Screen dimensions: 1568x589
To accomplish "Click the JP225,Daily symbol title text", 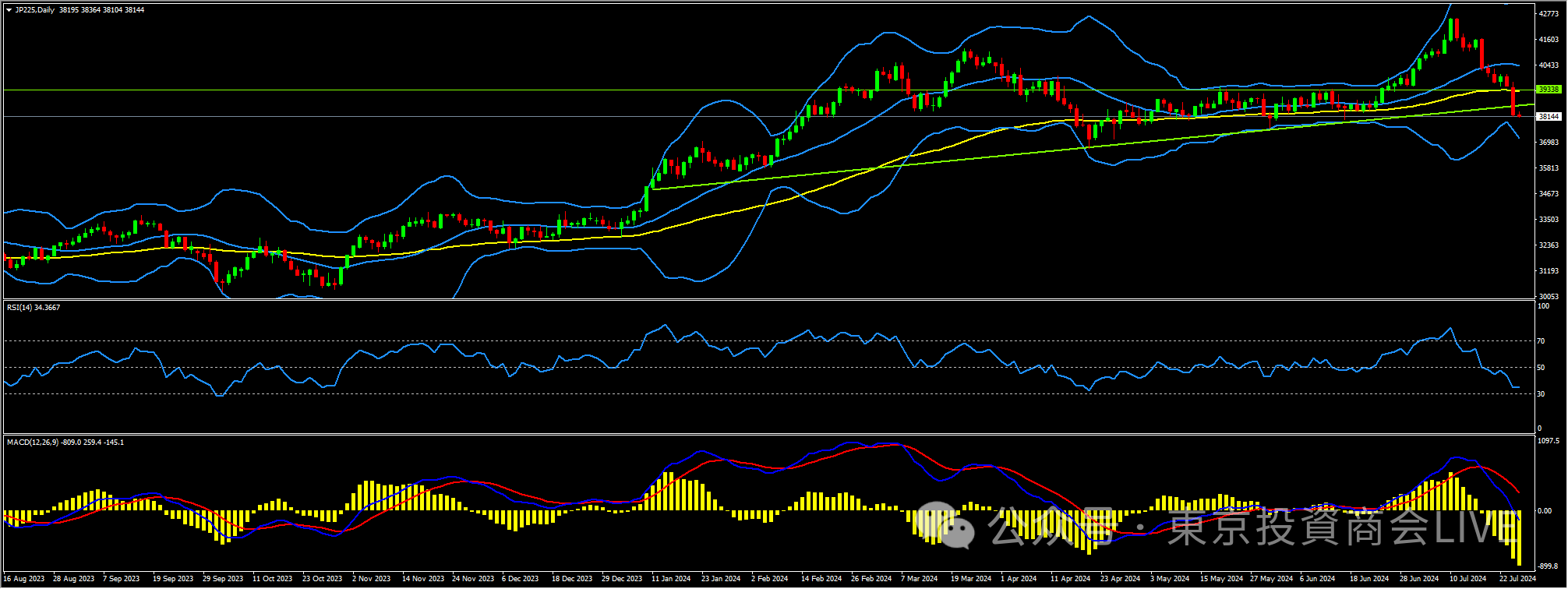I will tap(35, 10).
